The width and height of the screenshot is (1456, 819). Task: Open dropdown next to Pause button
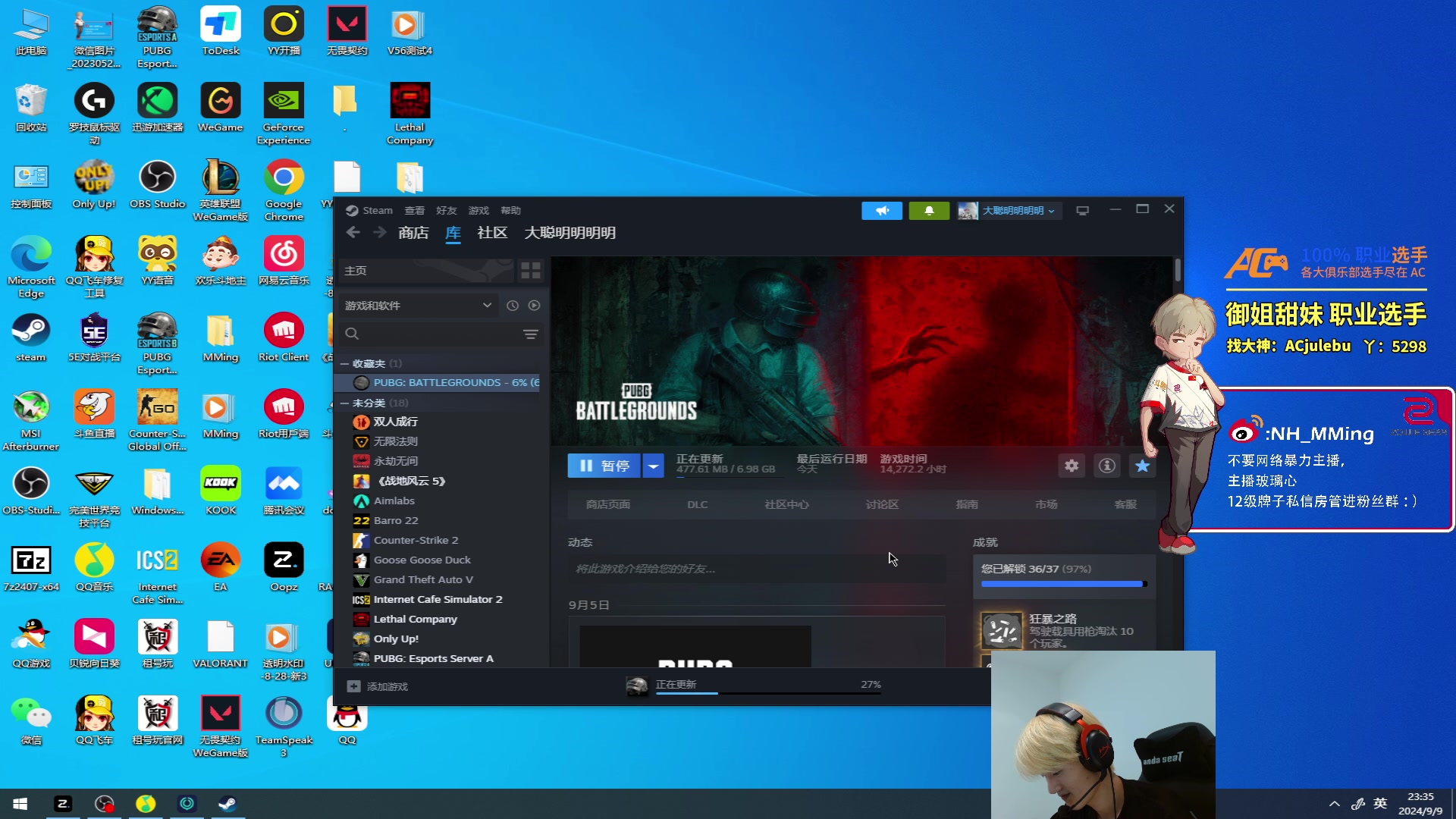tap(653, 466)
